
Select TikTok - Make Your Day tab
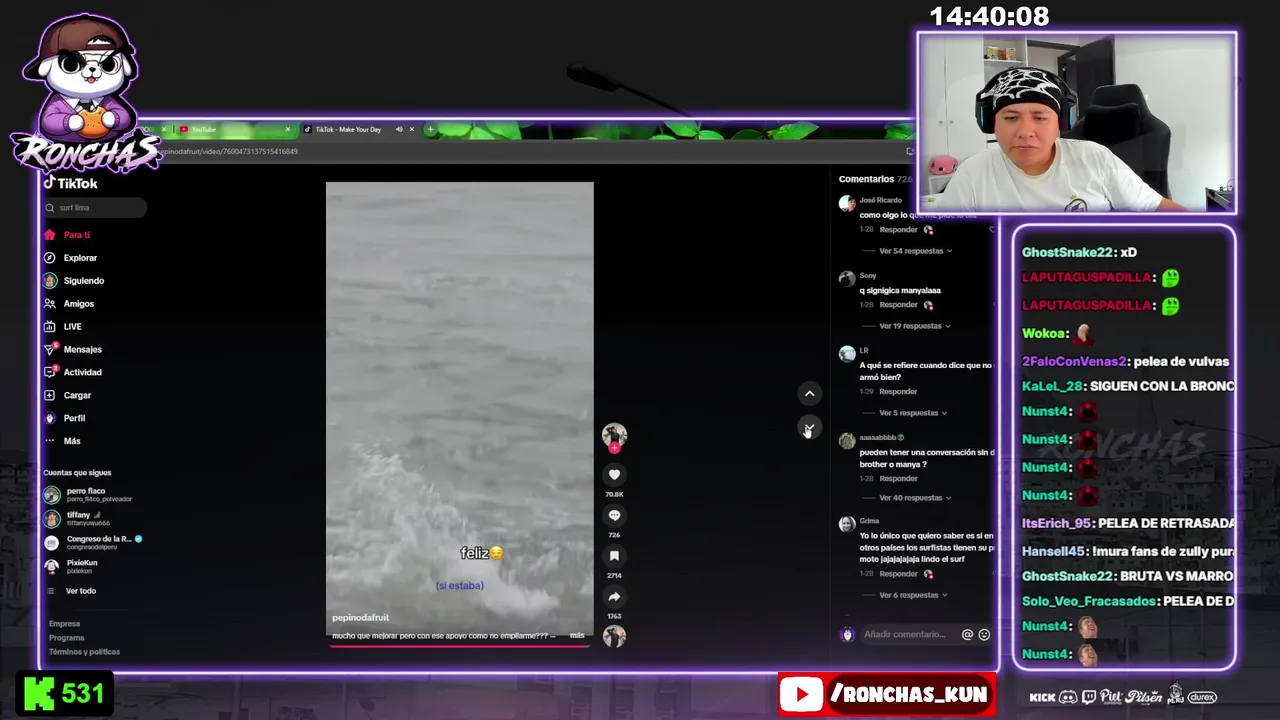[349, 130]
